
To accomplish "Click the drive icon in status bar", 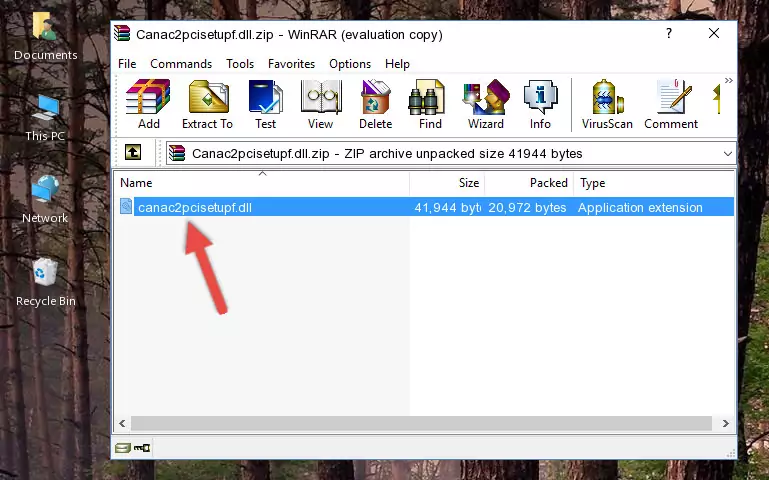I will pyautogui.click(x=122, y=448).
